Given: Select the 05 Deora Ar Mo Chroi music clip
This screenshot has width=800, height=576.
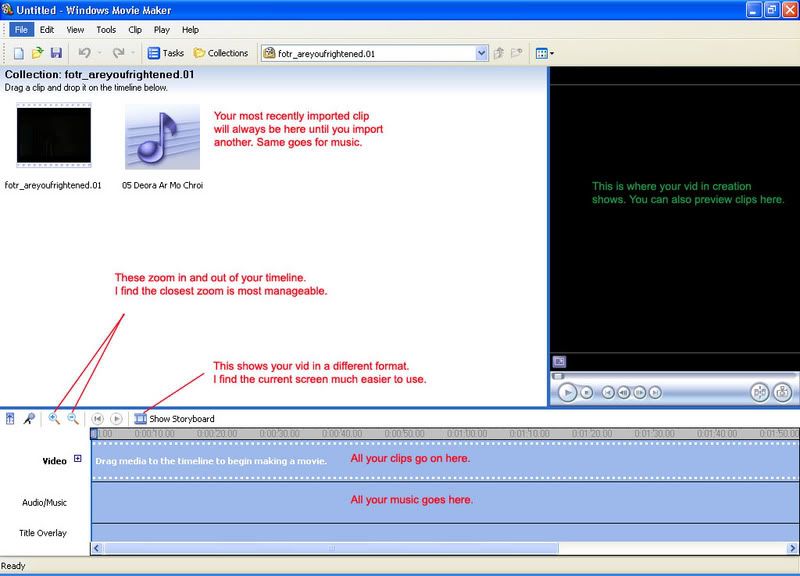Looking at the screenshot, I should click(x=162, y=137).
